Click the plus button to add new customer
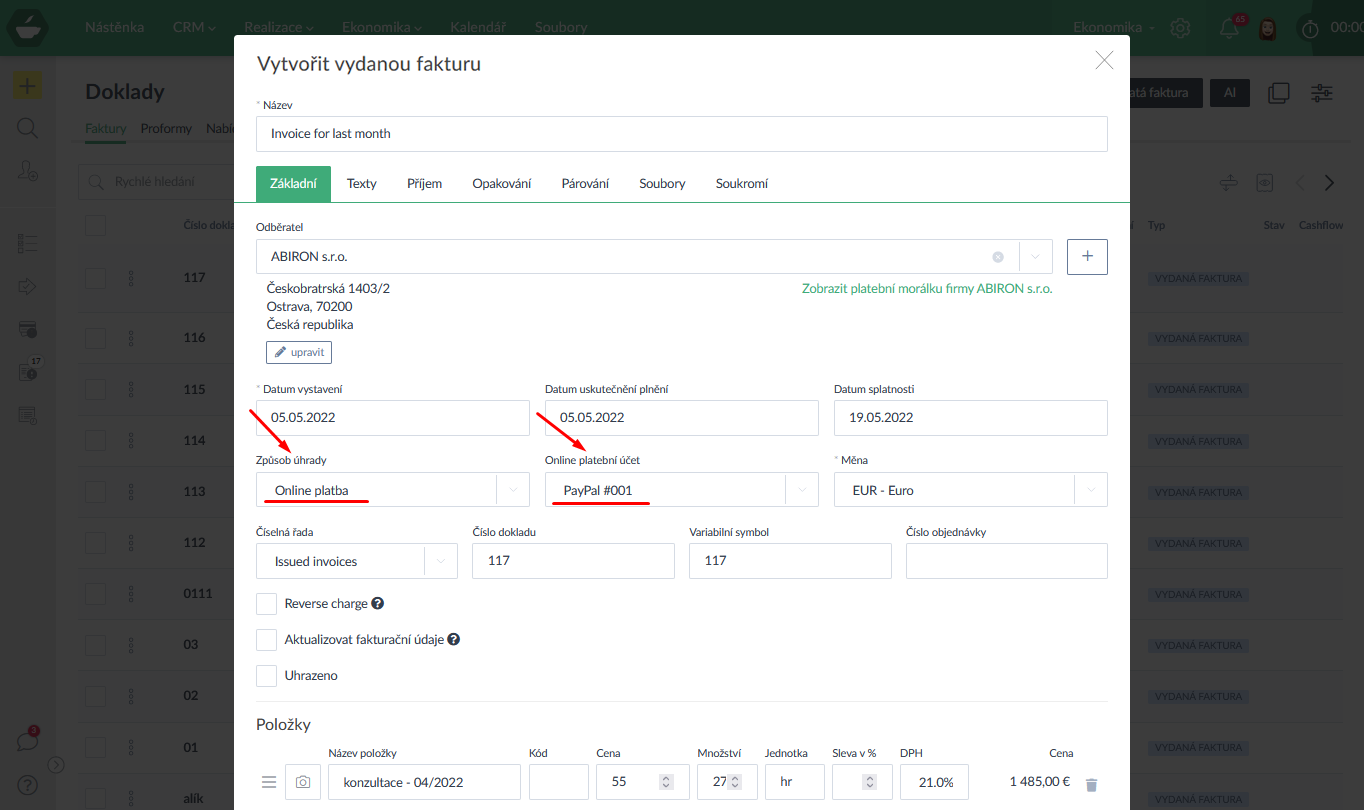1364x810 pixels. tap(1087, 257)
